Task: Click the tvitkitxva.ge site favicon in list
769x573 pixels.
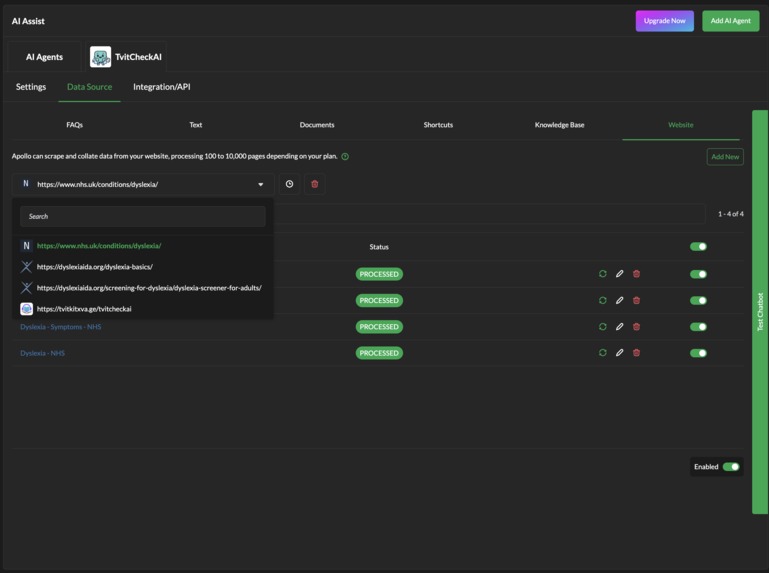Action: tap(26, 309)
